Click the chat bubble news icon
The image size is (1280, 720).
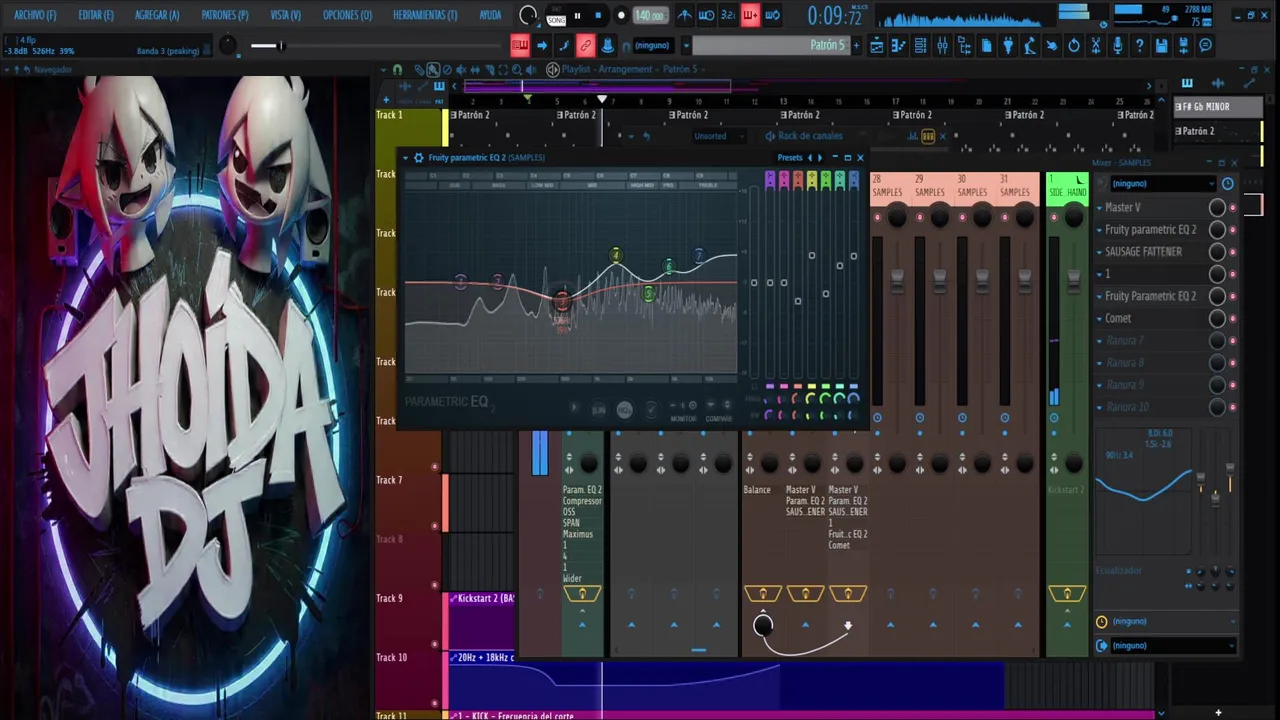1205,45
